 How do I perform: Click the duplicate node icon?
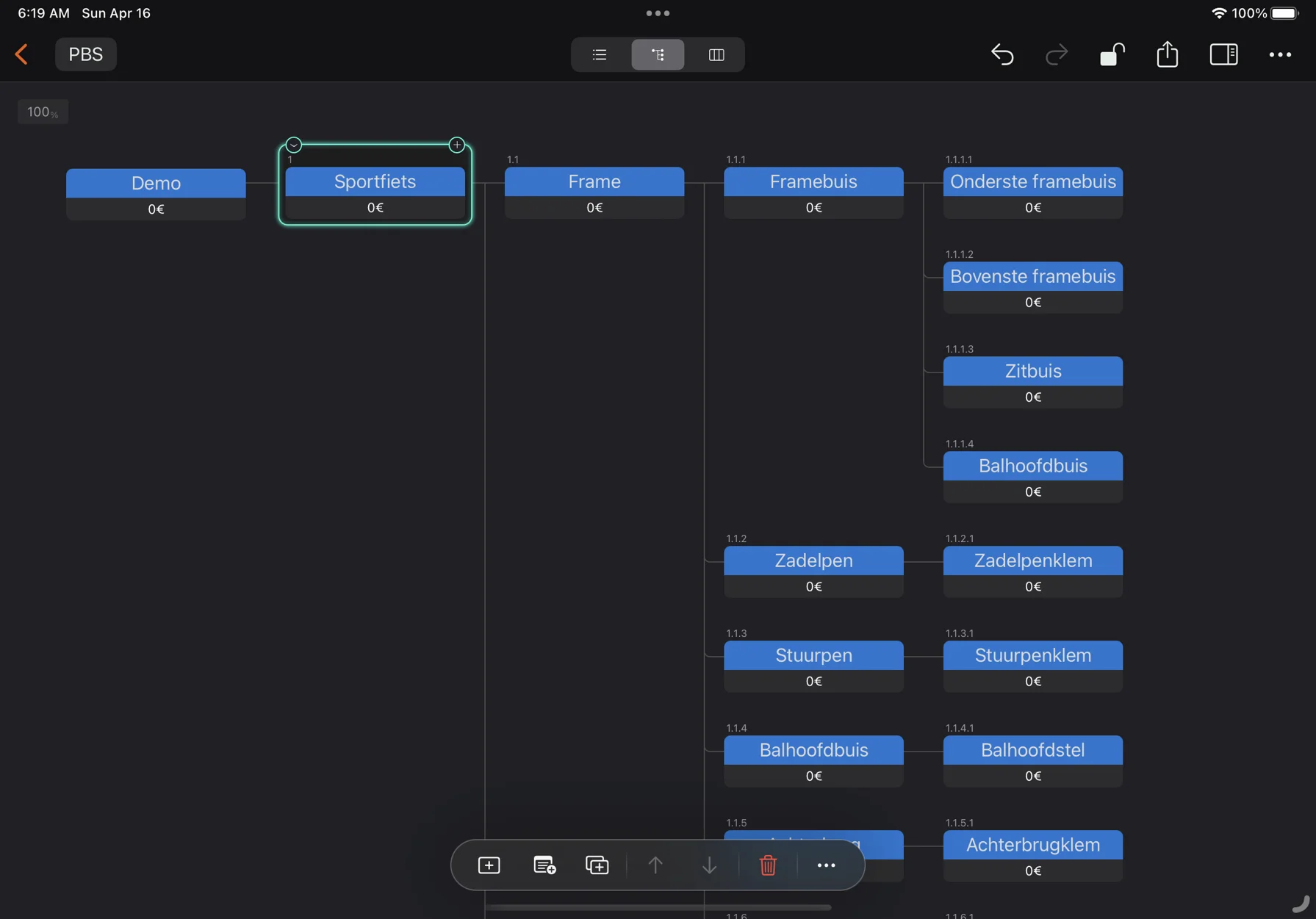pyautogui.click(x=597, y=865)
